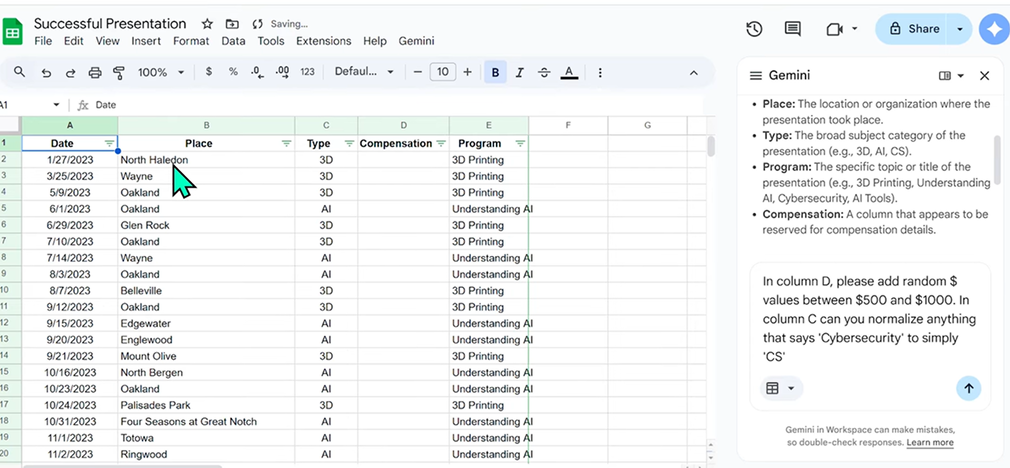The width and height of the screenshot is (1010, 468).
Task: Format as percent
Action: coord(233,72)
